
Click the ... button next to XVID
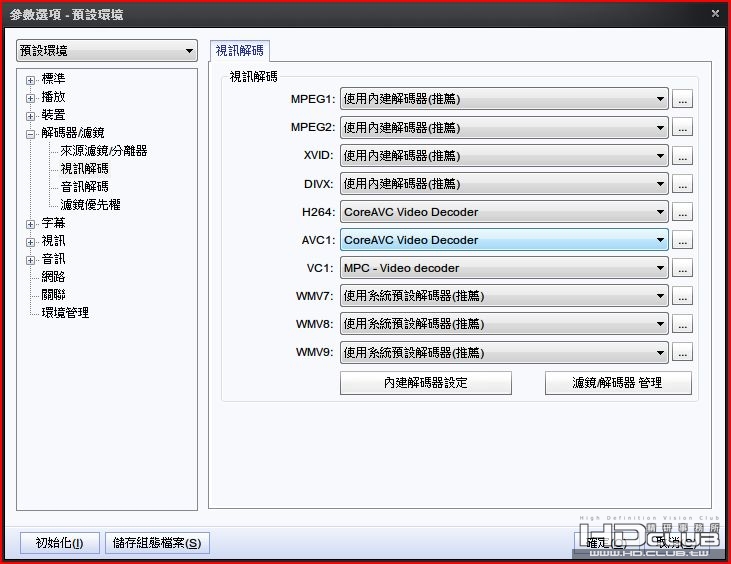tap(682, 155)
